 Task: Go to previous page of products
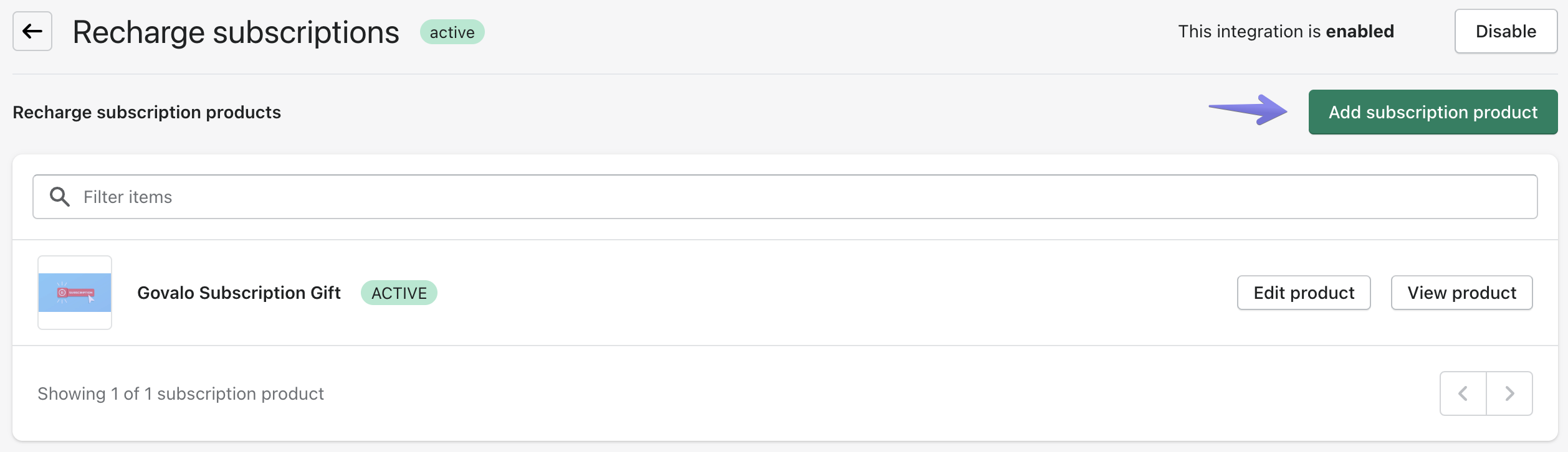pos(1463,393)
